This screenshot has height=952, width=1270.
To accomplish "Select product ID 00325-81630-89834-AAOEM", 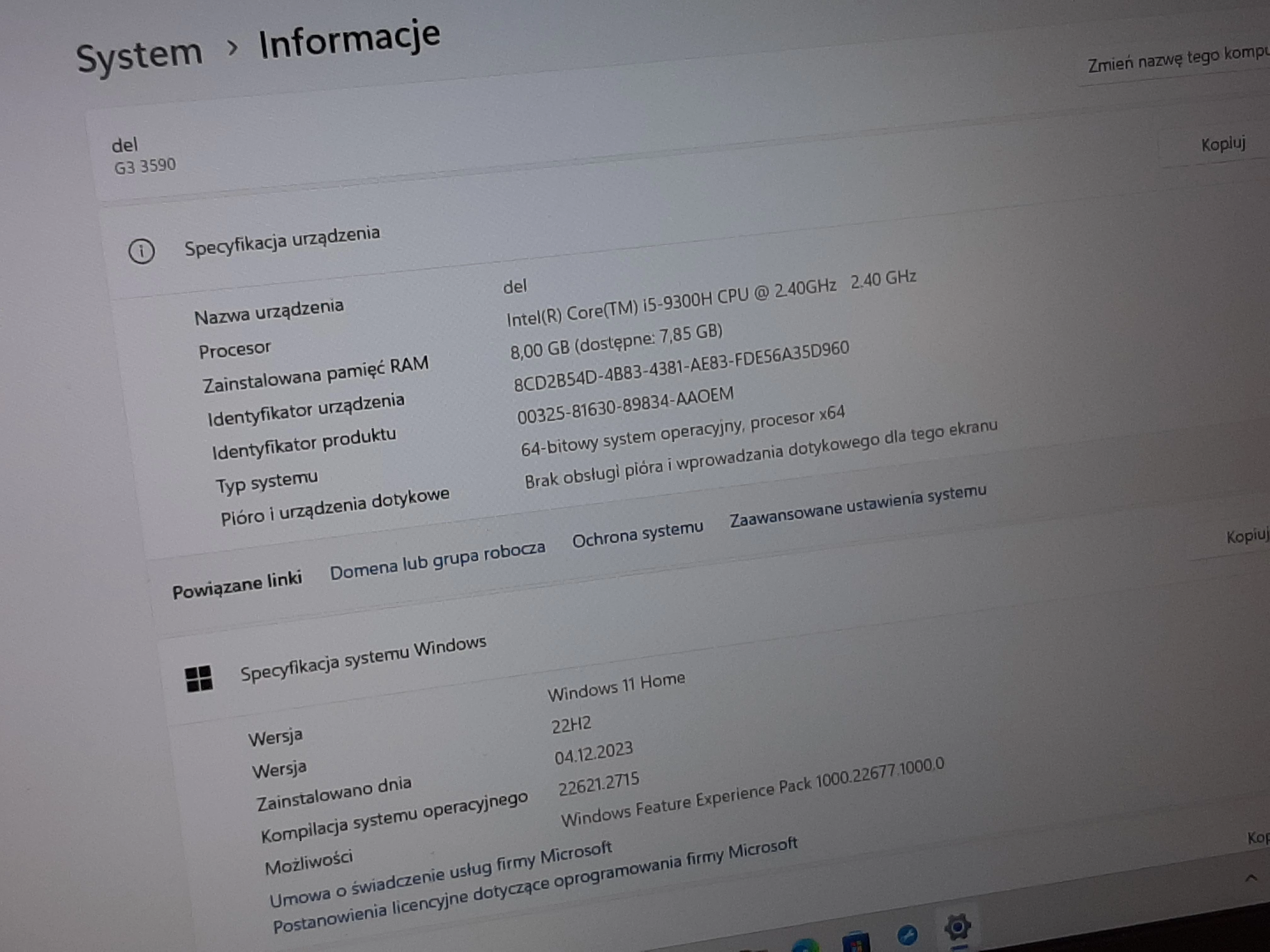I will 625,405.
